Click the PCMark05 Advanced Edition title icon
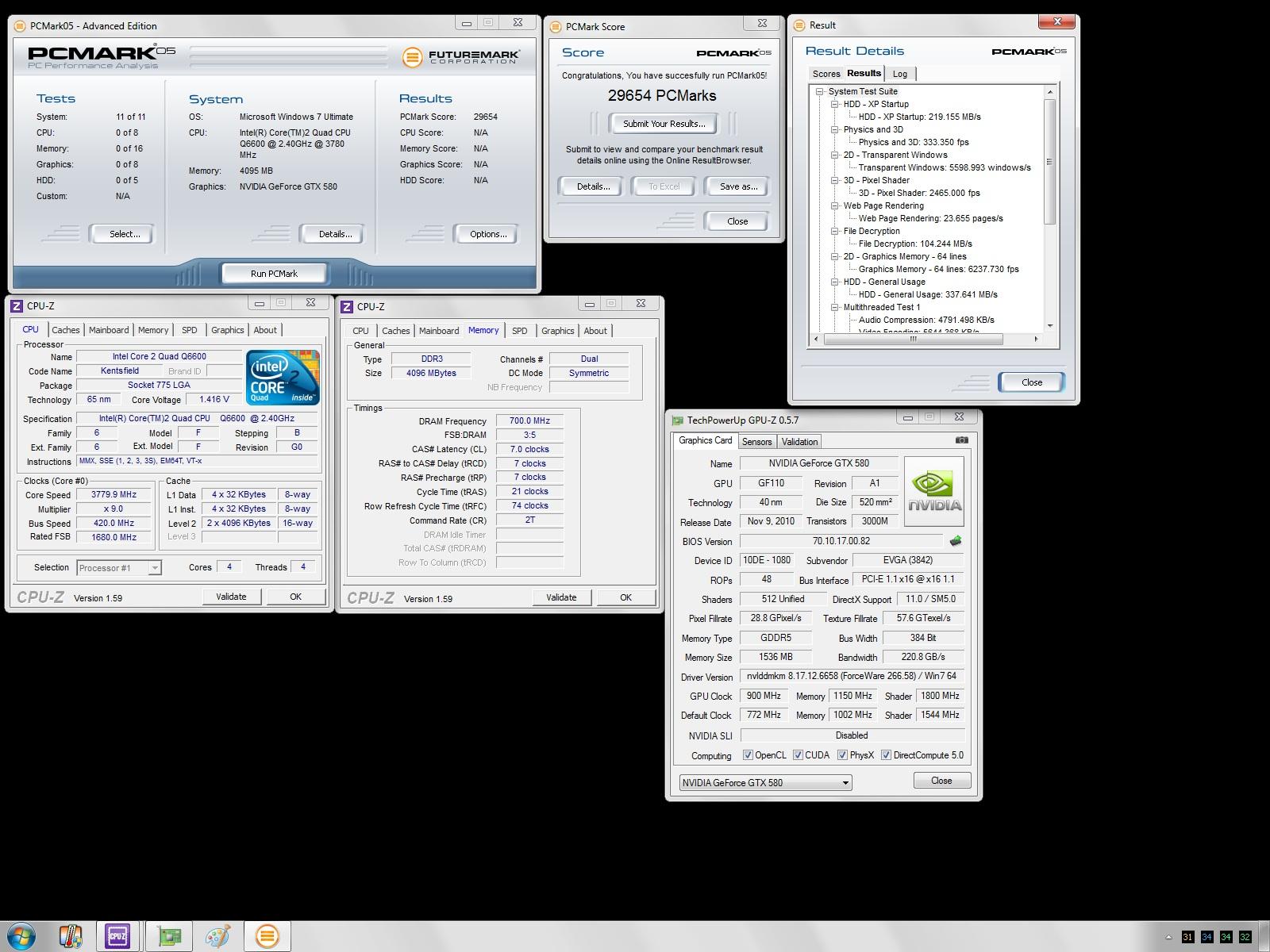 point(20,25)
